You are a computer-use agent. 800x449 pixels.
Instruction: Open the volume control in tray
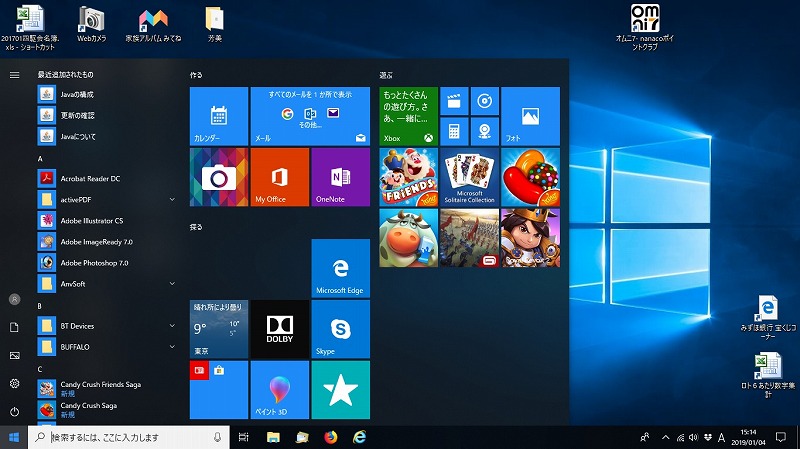click(693, 437)
